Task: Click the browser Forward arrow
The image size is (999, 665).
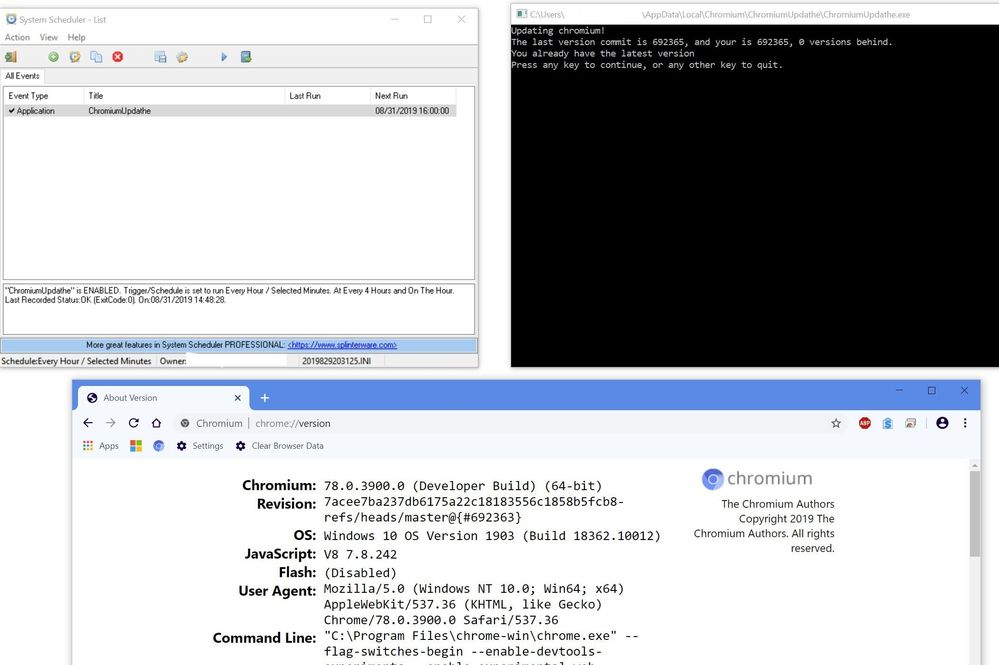Action: point(111,423)
